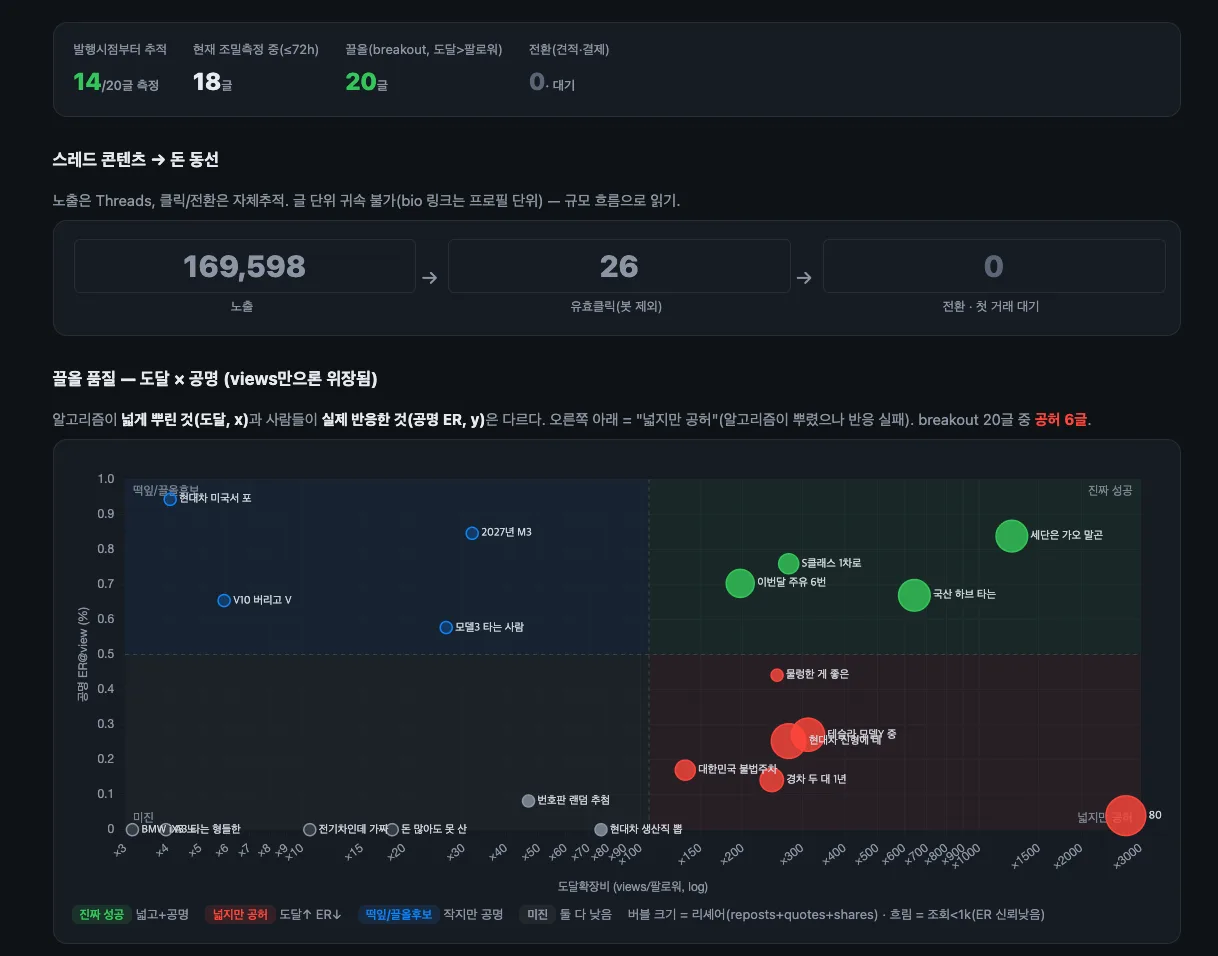Click the '경차 두 대 1년' red bubble

click(771, 780)
